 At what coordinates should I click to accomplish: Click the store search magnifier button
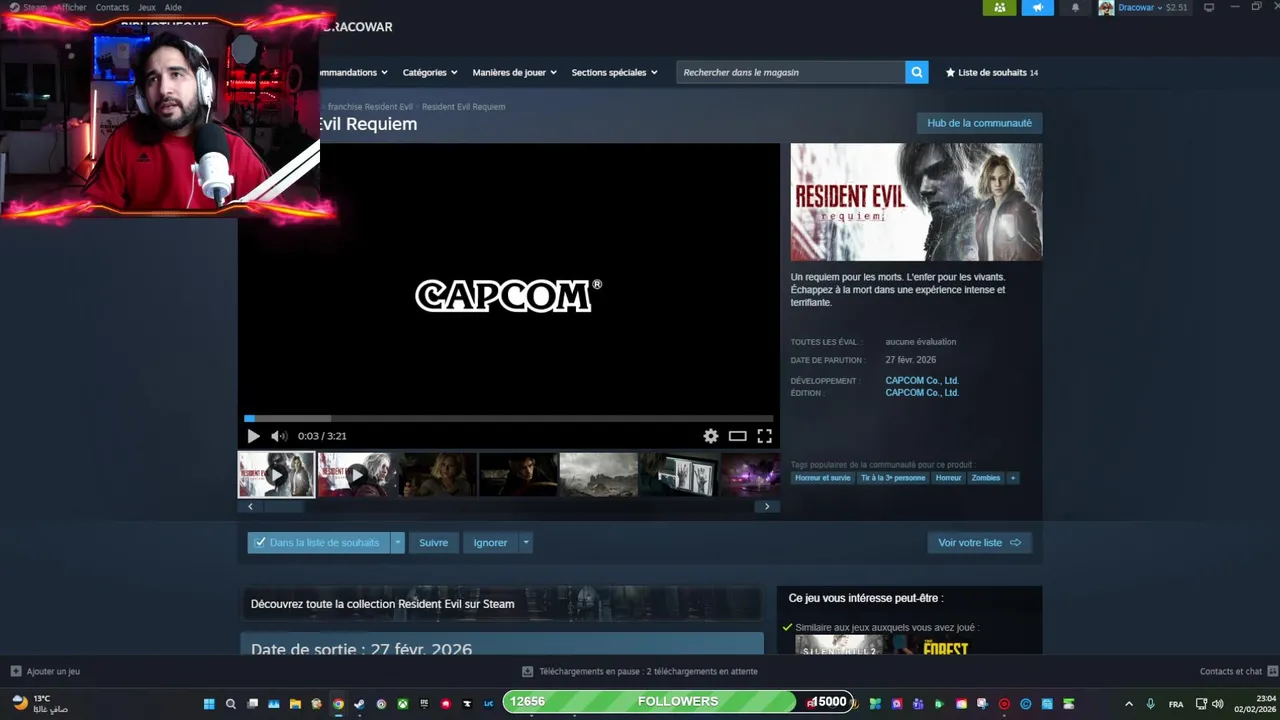tap(916, 72)
